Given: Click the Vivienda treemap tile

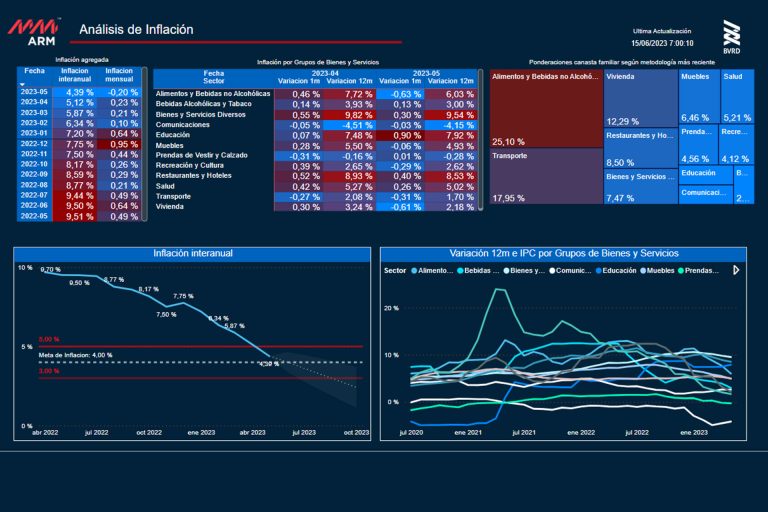Looking at the screenshot, I should [x=640, y=98].
